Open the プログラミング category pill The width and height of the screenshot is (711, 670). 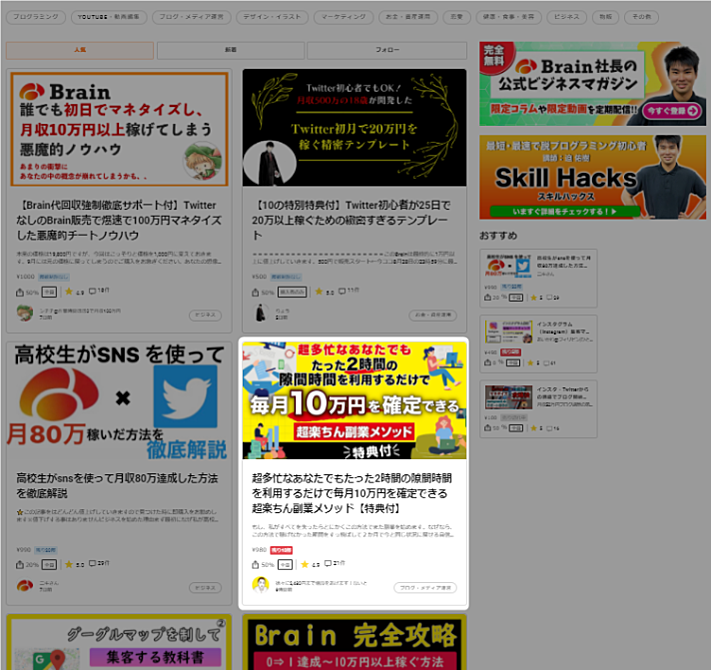click(x=36, y=17)
